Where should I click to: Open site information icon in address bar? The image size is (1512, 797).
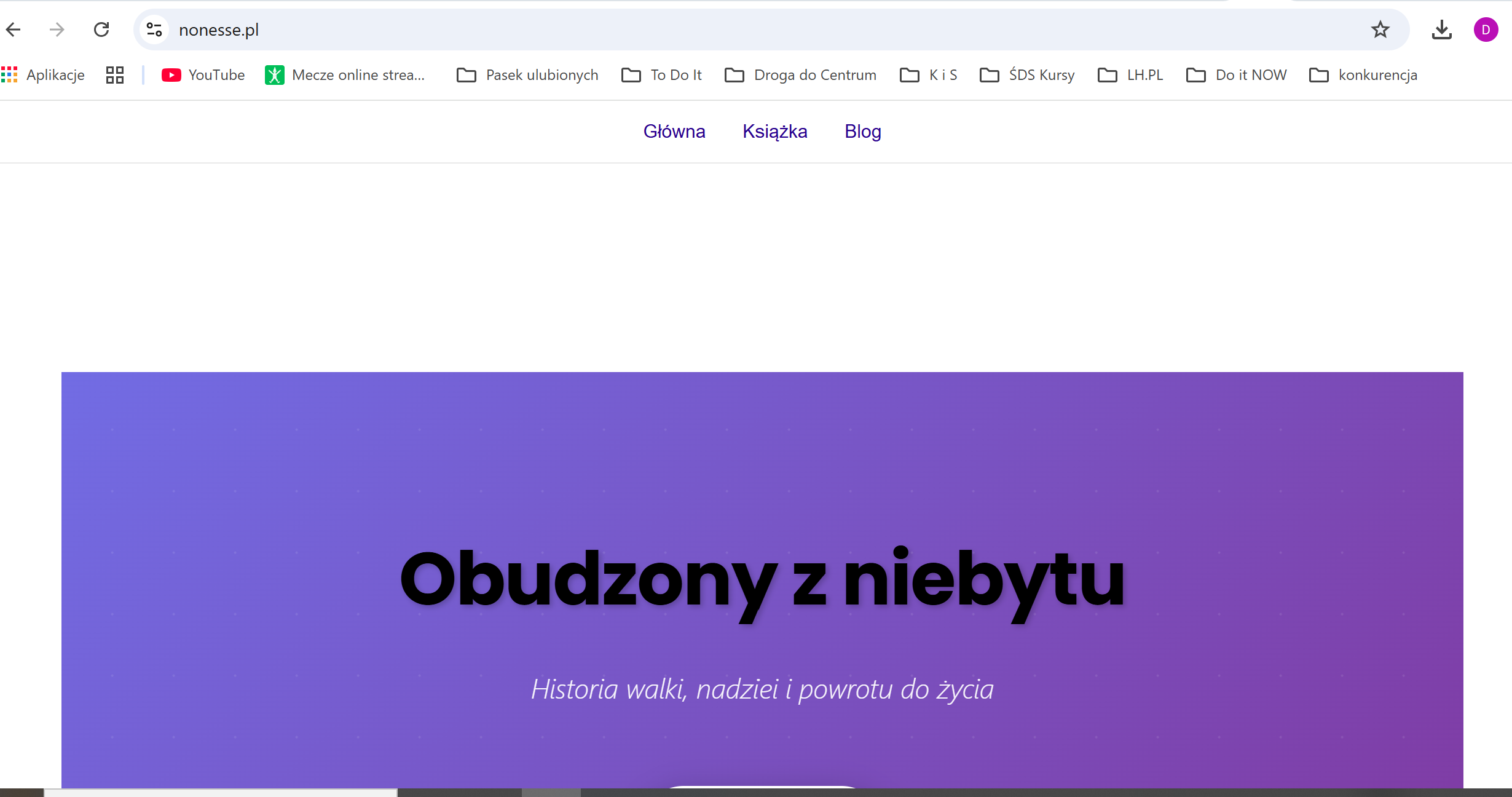(154, 30)
